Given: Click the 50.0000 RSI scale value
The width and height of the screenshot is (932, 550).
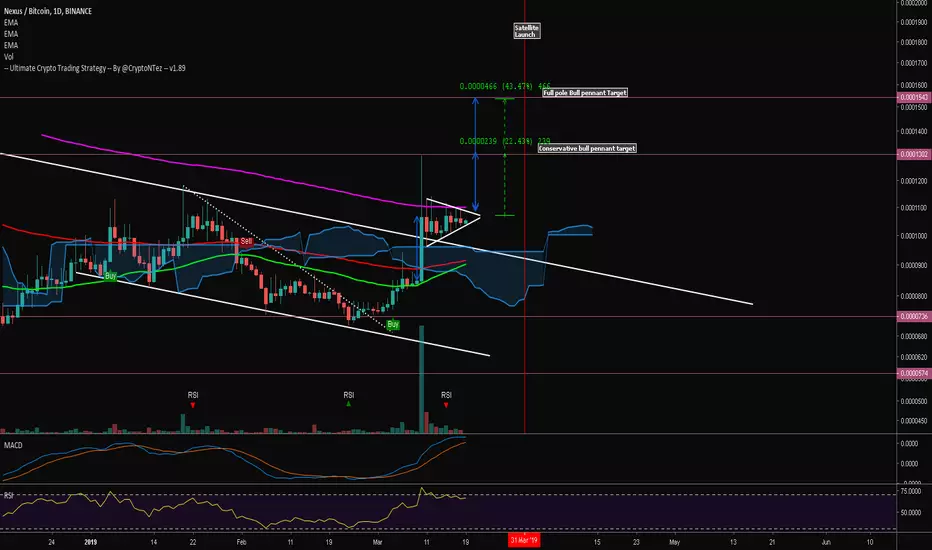Looking at the screenshot, I should (911, 513).
